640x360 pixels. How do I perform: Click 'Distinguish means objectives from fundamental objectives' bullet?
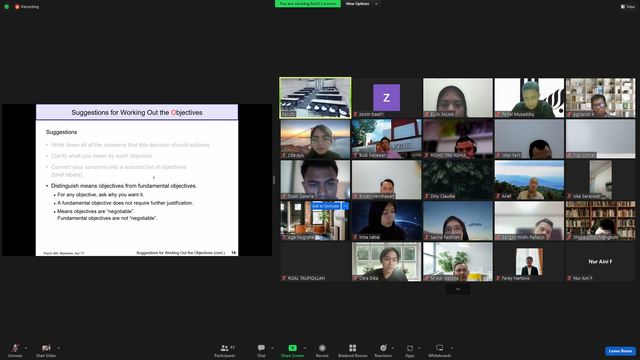124,186
